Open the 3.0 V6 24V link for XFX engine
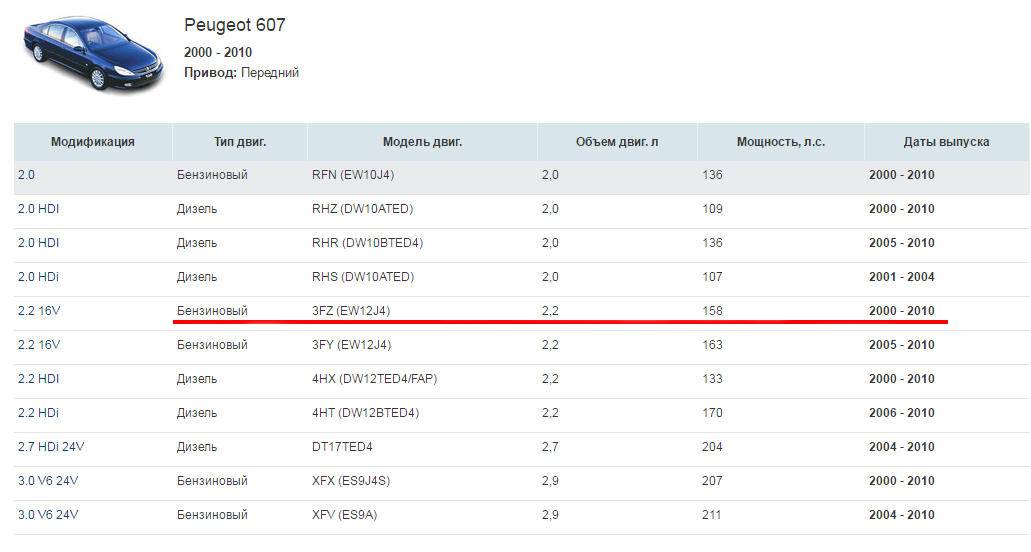1031x552 pixels. tap(47, 481)
